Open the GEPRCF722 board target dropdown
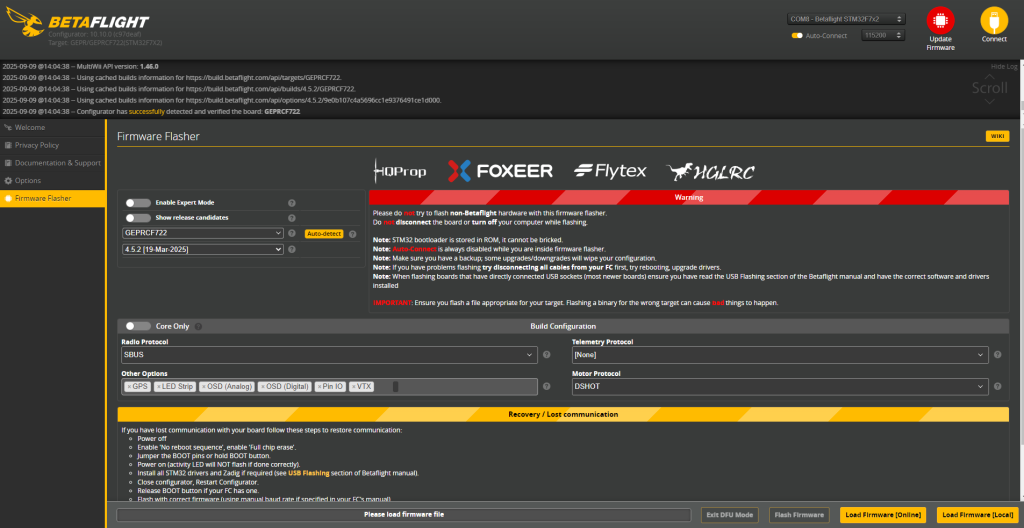The height and width of the screenshot is (528, 1024). 202,233
